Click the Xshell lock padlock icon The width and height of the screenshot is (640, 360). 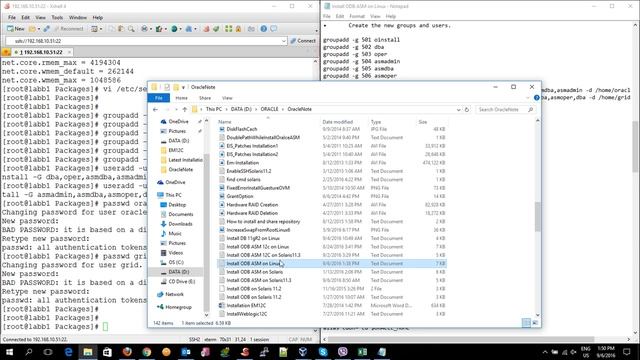point(238,29)
